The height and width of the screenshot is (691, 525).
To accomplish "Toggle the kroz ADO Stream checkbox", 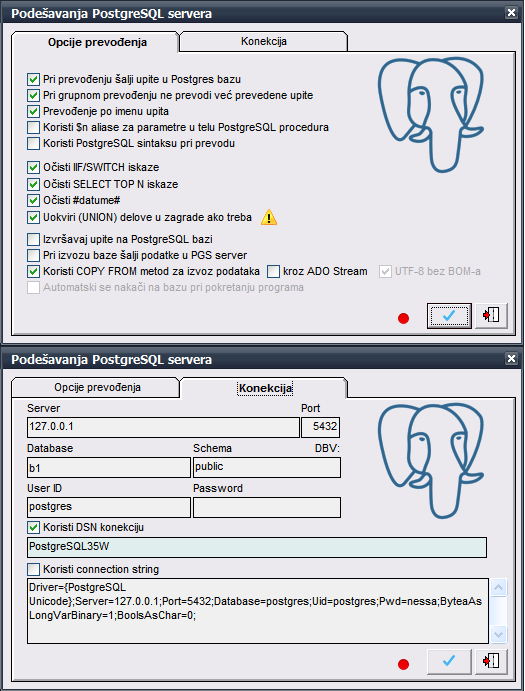I will coord(274,271).
